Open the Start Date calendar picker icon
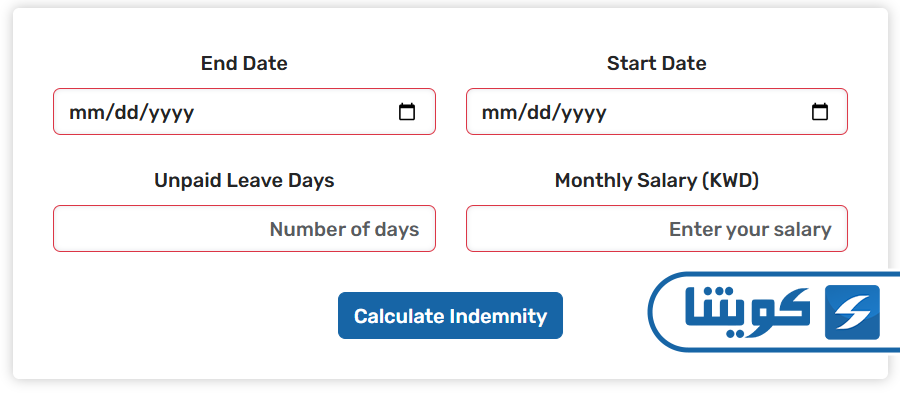Screen dimensions: 900x393 [x=820, y=112]
